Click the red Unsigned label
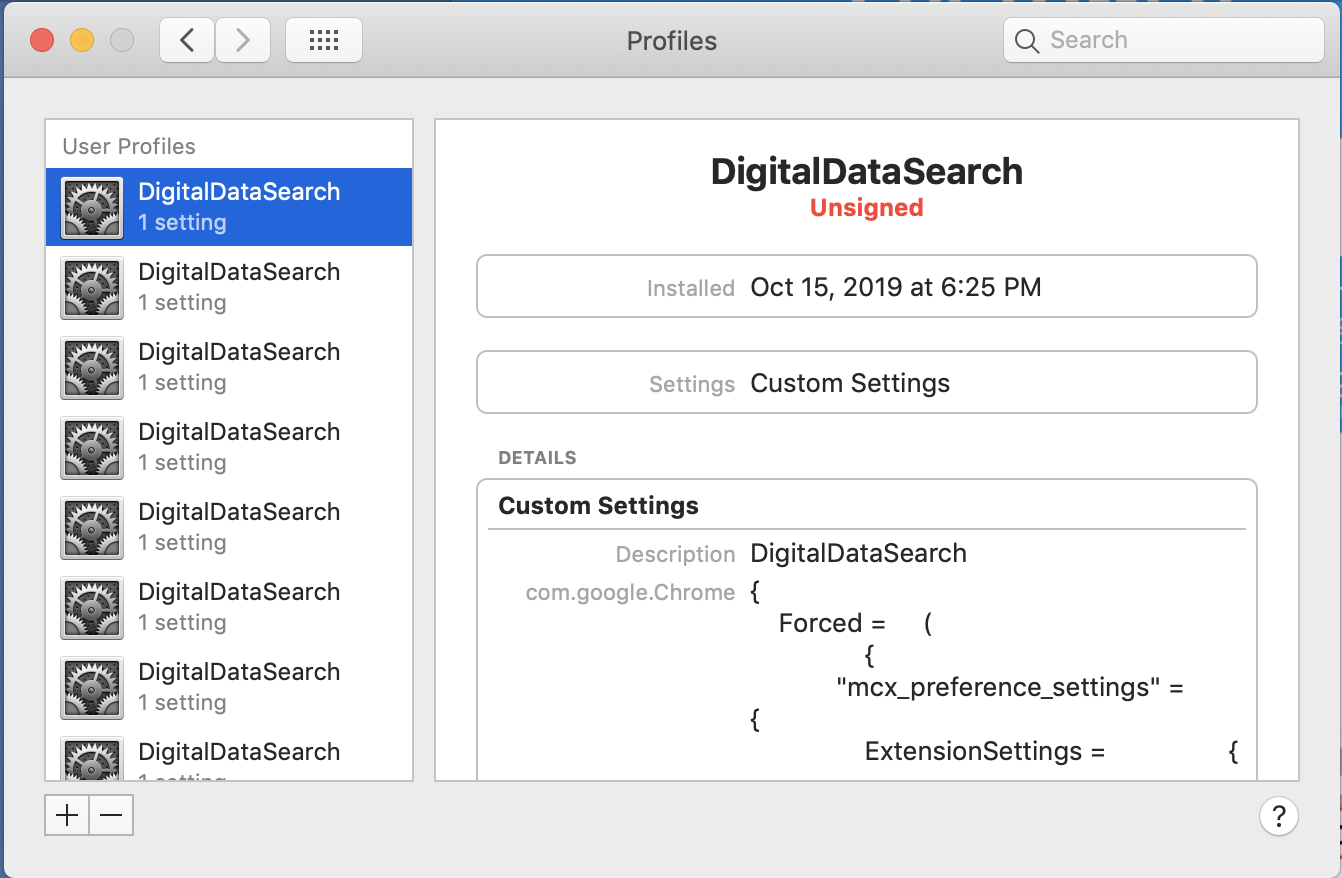Screen dimensions: 1342x878 pyautogui.click(x=866, y=208)
